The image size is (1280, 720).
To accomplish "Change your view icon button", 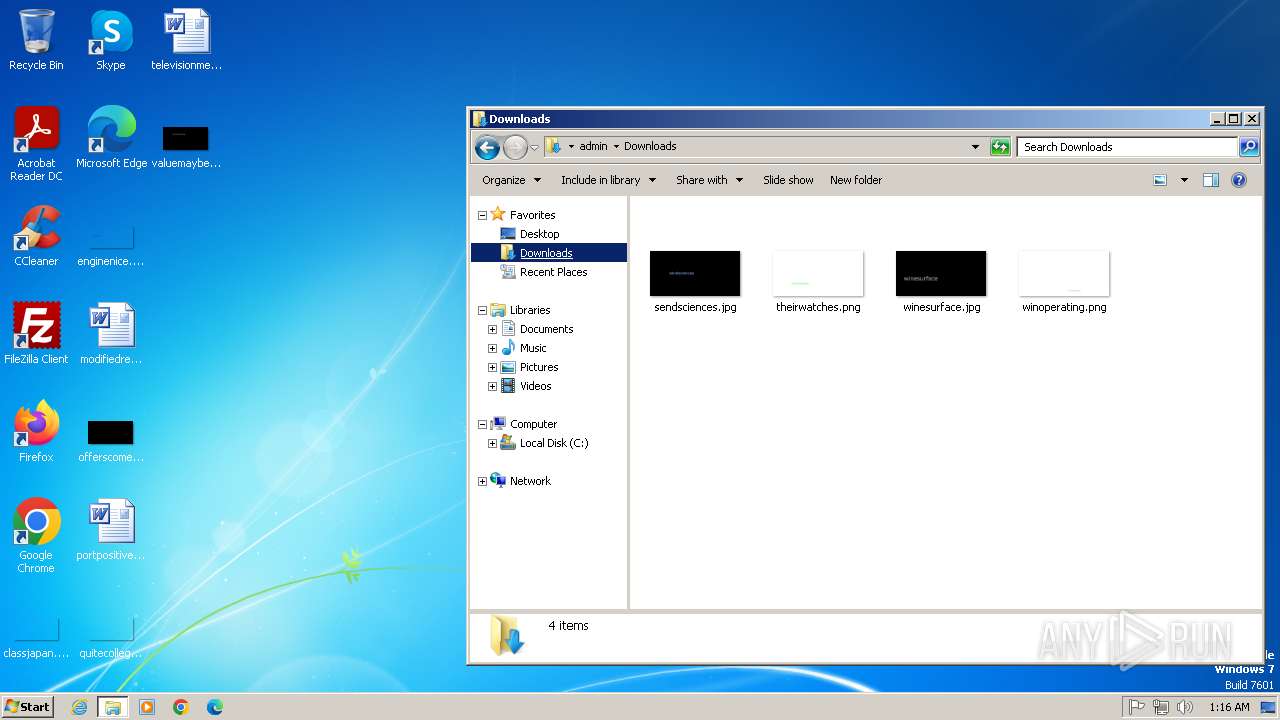I will click(1160, 180).
